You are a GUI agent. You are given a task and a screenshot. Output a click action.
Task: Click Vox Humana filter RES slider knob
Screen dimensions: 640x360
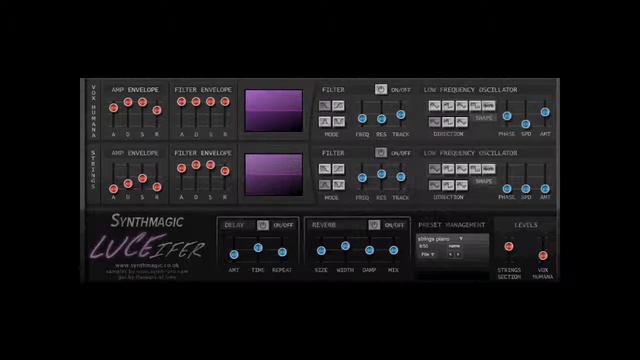(x=381, y=119)
